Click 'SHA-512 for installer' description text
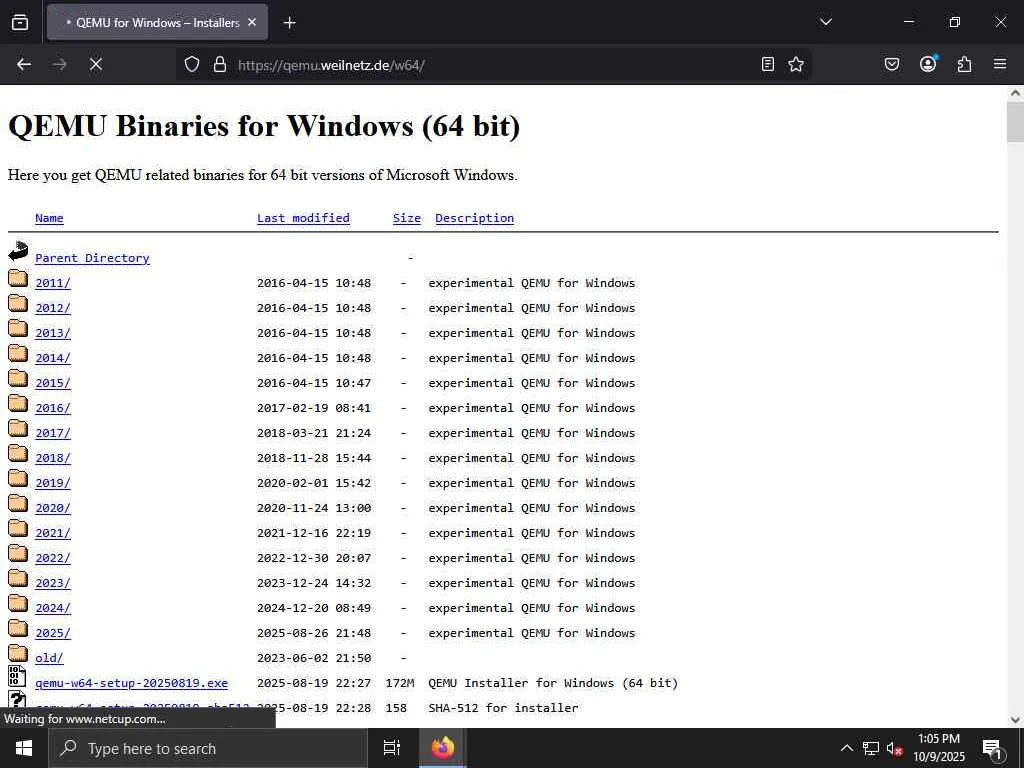Screen dimensions: 1024x768 pyautogui.click(x=504, y=708)
